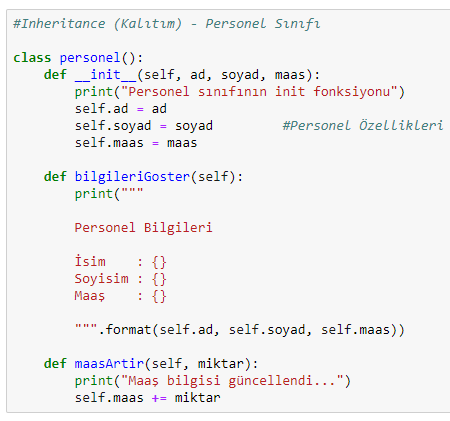Click the '#Personel Özellikleri' comment

tap(363, 126)
